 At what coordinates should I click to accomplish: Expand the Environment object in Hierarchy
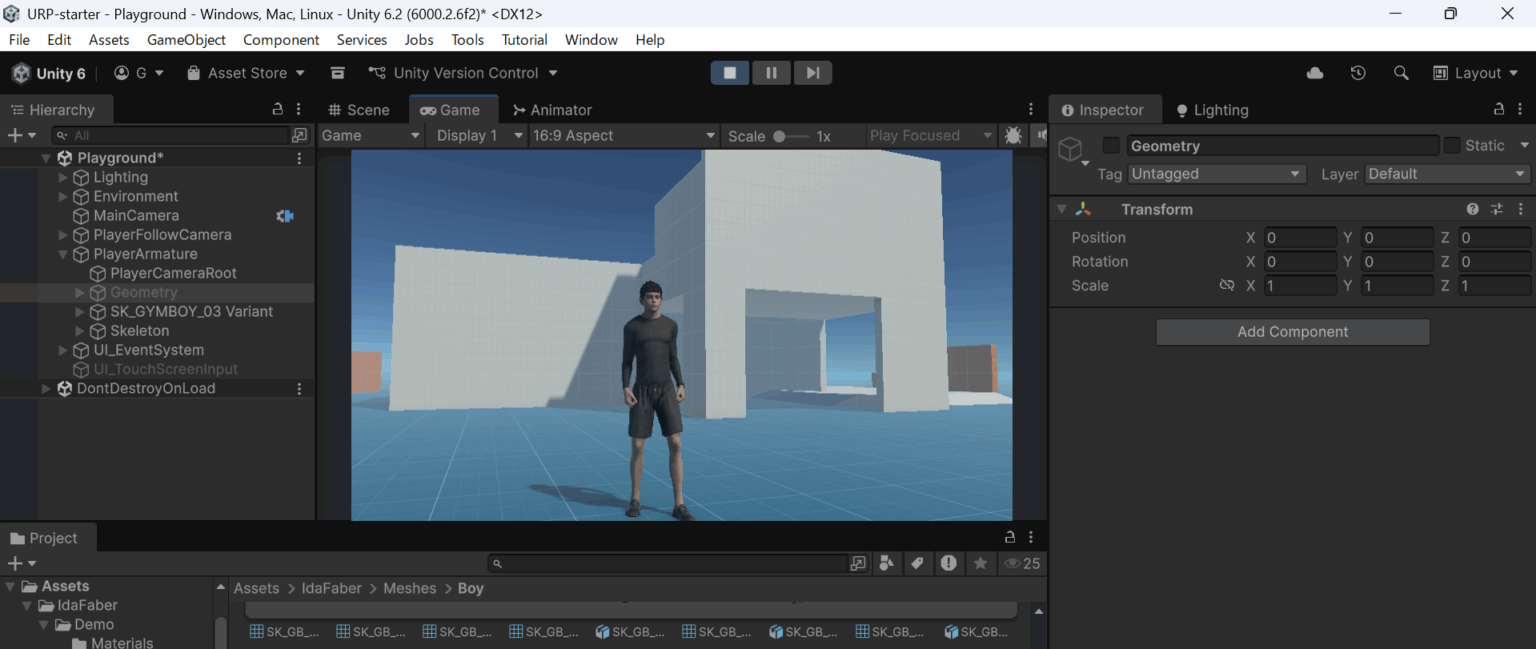pos(63,197)
